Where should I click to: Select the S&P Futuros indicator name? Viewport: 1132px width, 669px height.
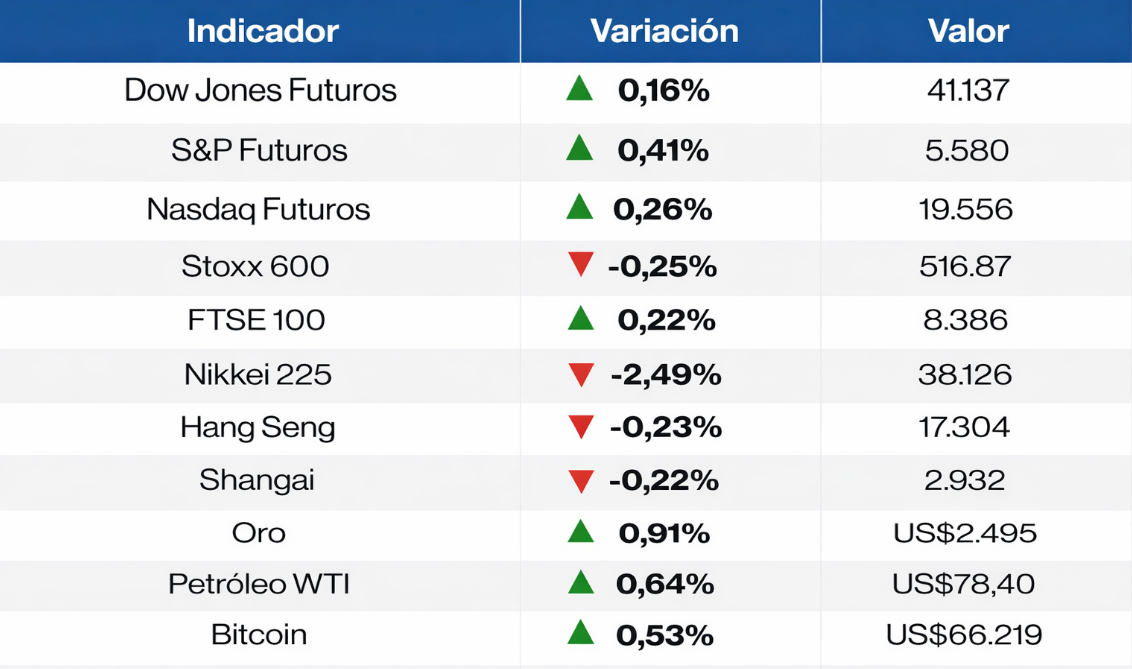tap(259, 150)
